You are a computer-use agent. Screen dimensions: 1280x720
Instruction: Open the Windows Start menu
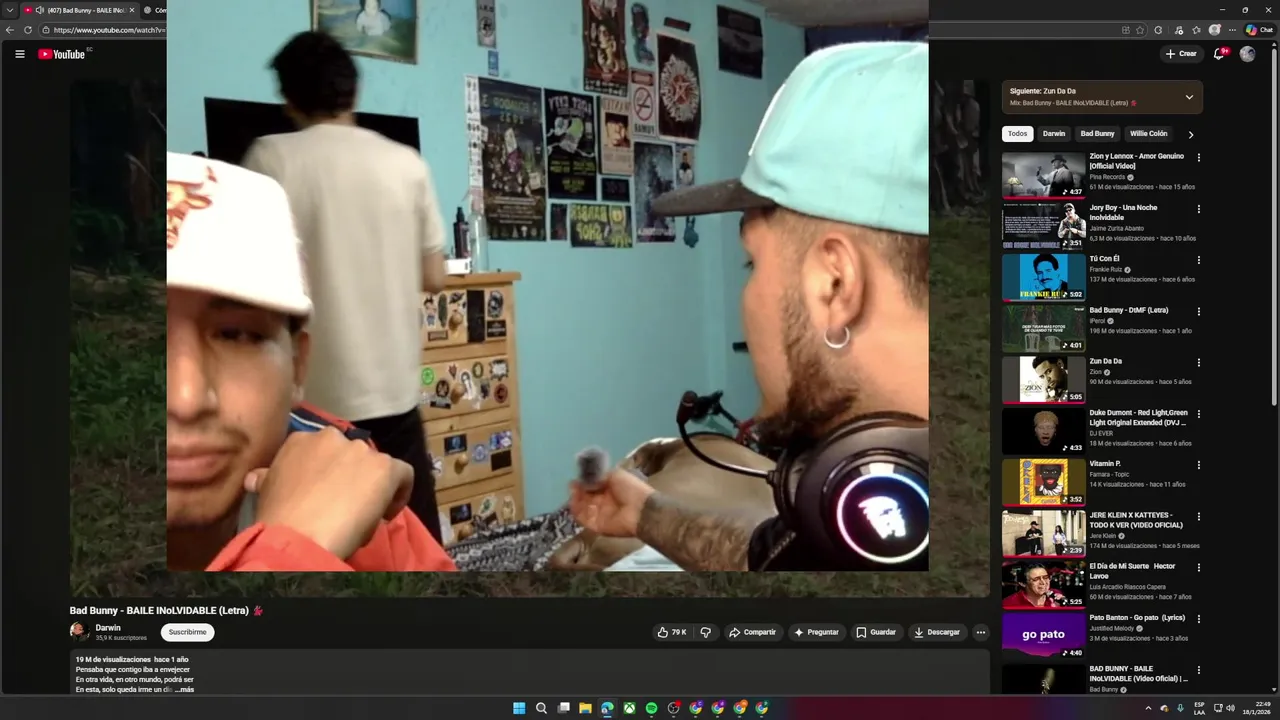(519, 708)
